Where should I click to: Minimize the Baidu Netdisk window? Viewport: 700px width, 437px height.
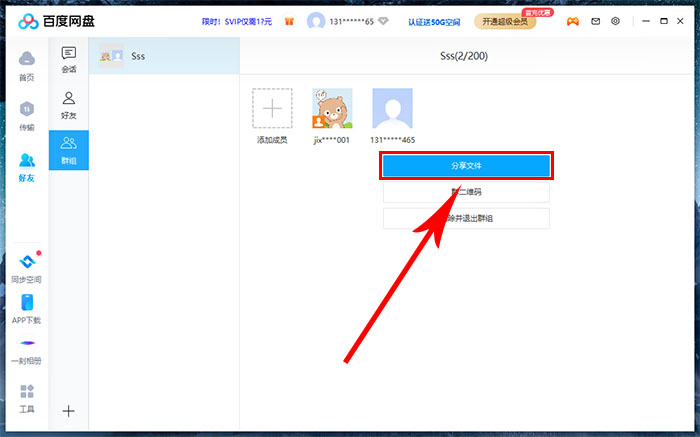tap(646, 21)
